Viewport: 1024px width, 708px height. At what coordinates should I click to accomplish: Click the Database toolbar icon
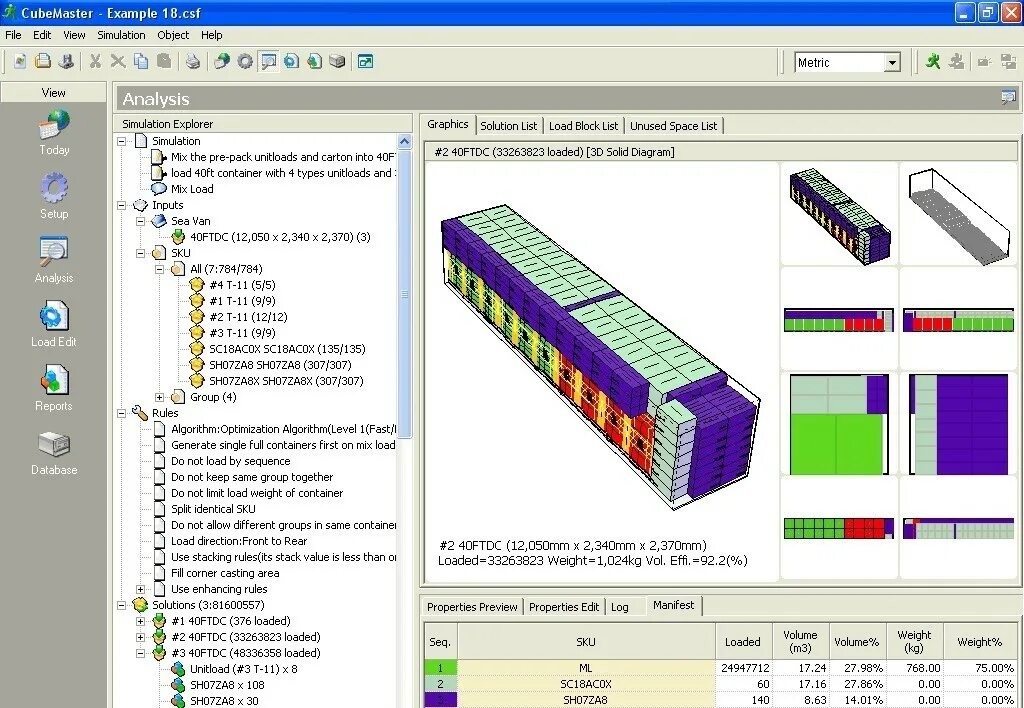337,61
